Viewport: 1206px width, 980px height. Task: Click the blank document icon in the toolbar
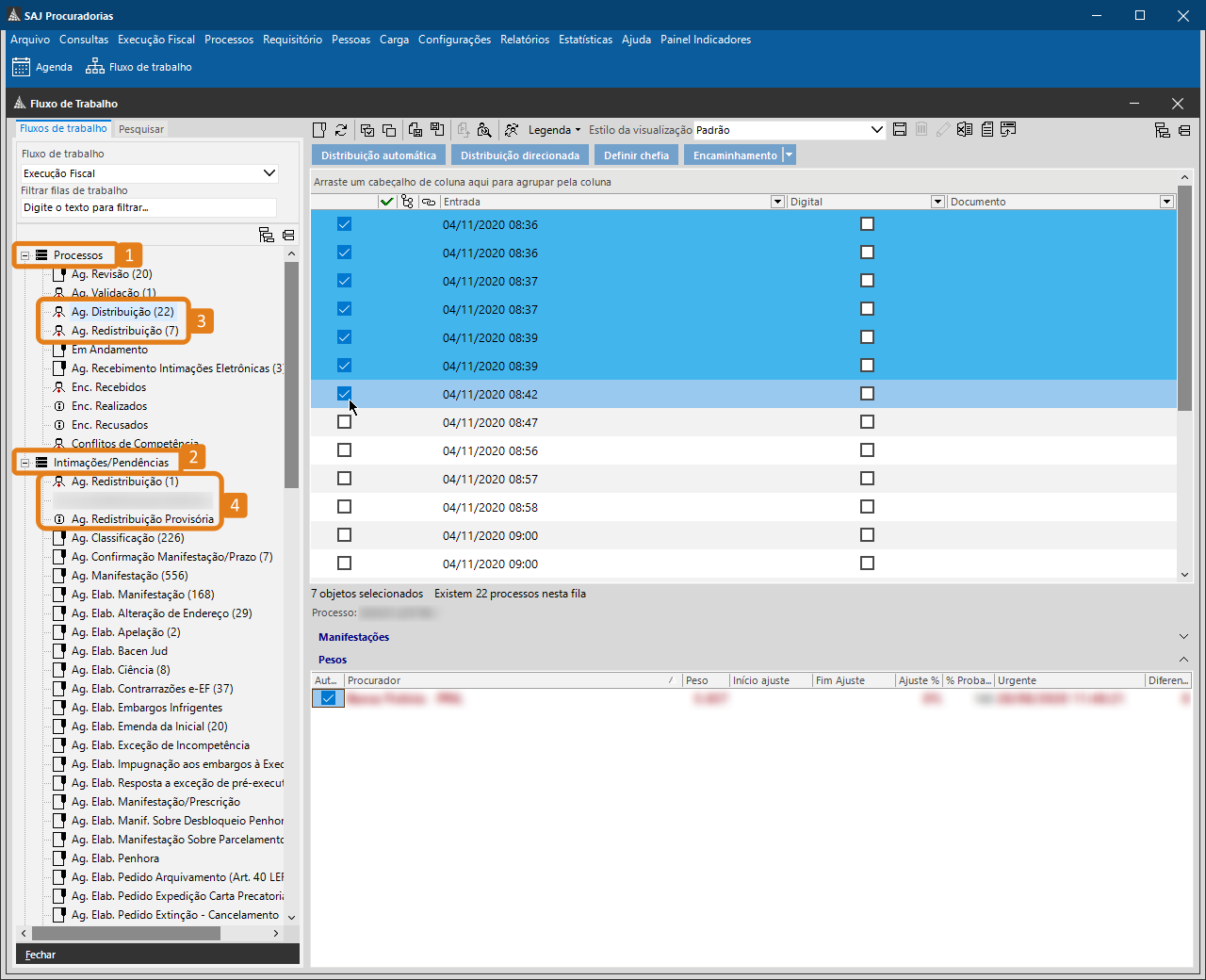pyautogui.click(x=319, y=130)
